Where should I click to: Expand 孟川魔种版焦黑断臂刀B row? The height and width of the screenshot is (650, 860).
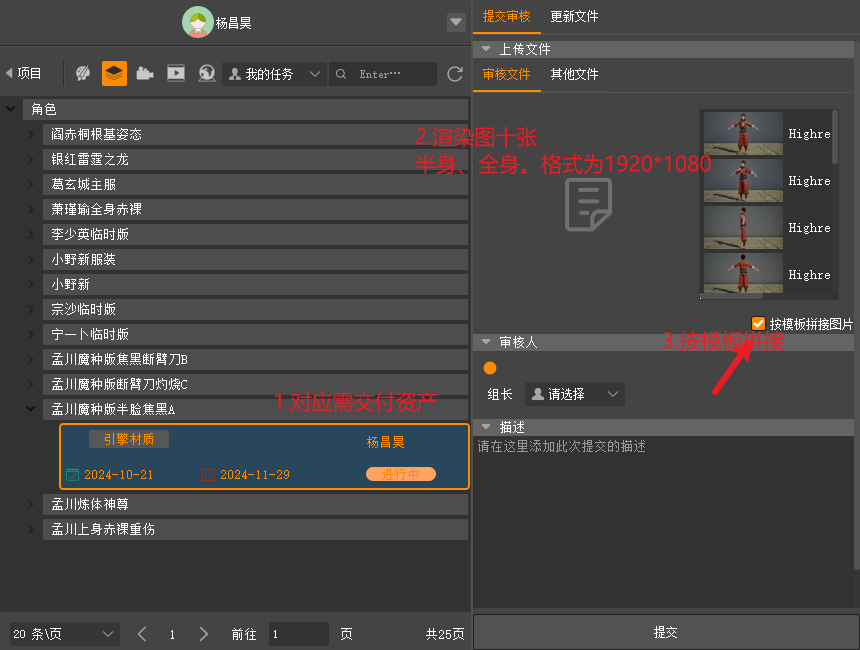pyautogui.click(x=31, y=359)
